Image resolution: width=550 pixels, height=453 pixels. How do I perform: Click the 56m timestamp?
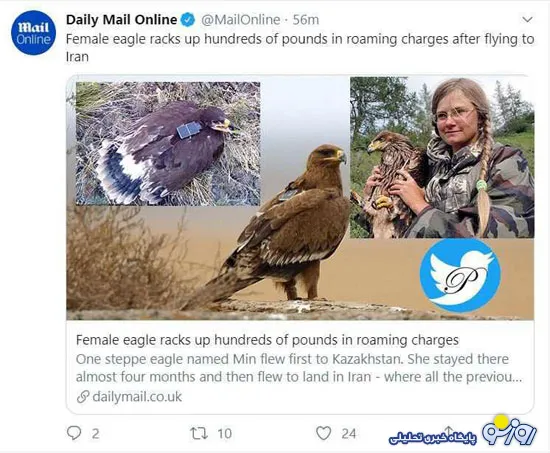tap(306, 20)
